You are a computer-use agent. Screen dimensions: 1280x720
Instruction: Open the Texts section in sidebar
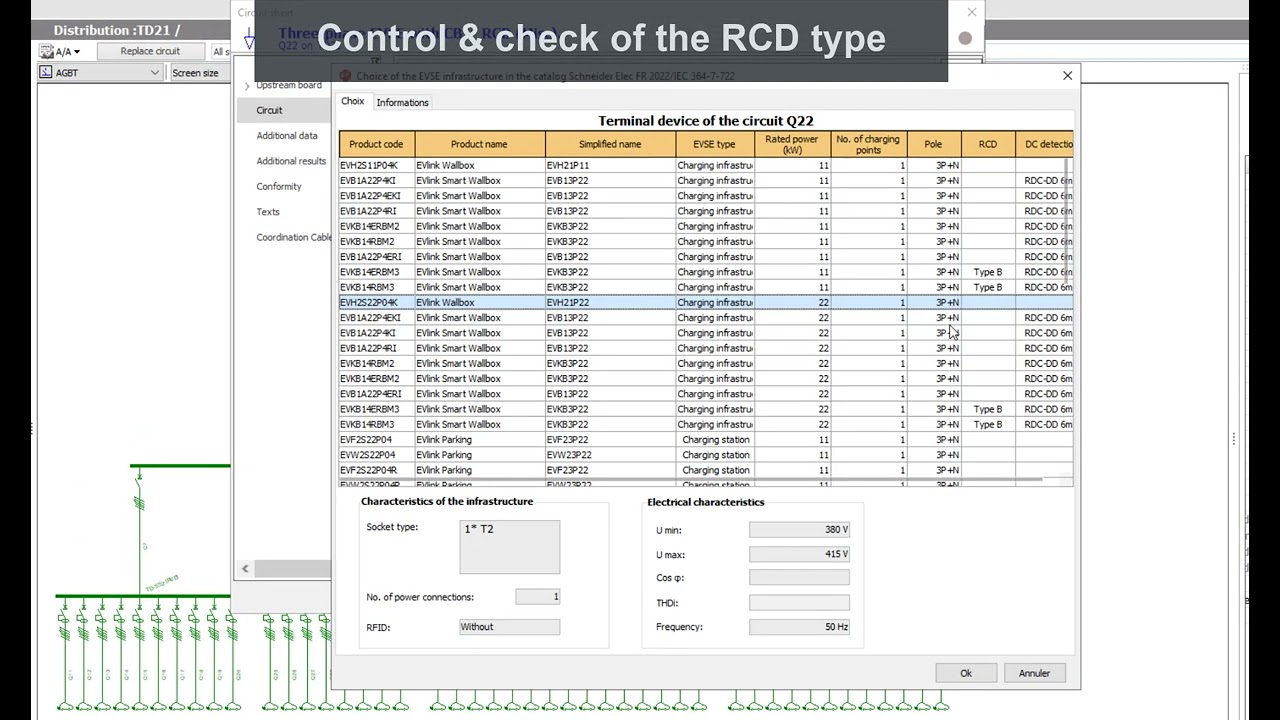click(x=268, y=212)
